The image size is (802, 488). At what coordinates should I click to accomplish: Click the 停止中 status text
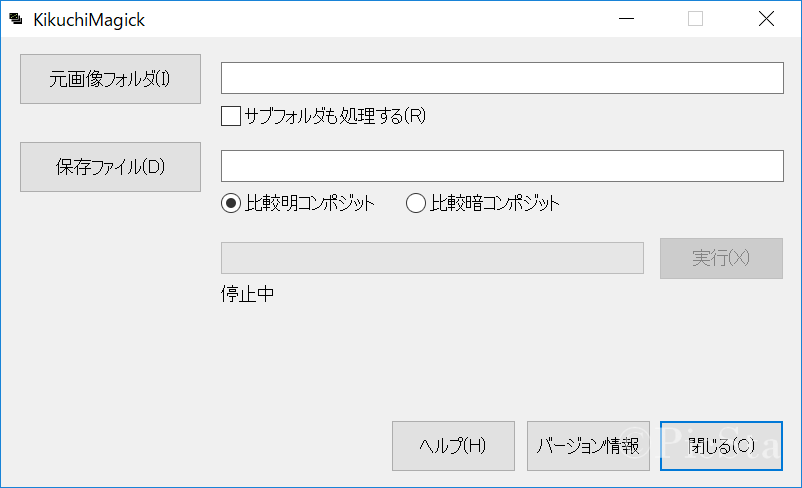click(x=247, y=294)
